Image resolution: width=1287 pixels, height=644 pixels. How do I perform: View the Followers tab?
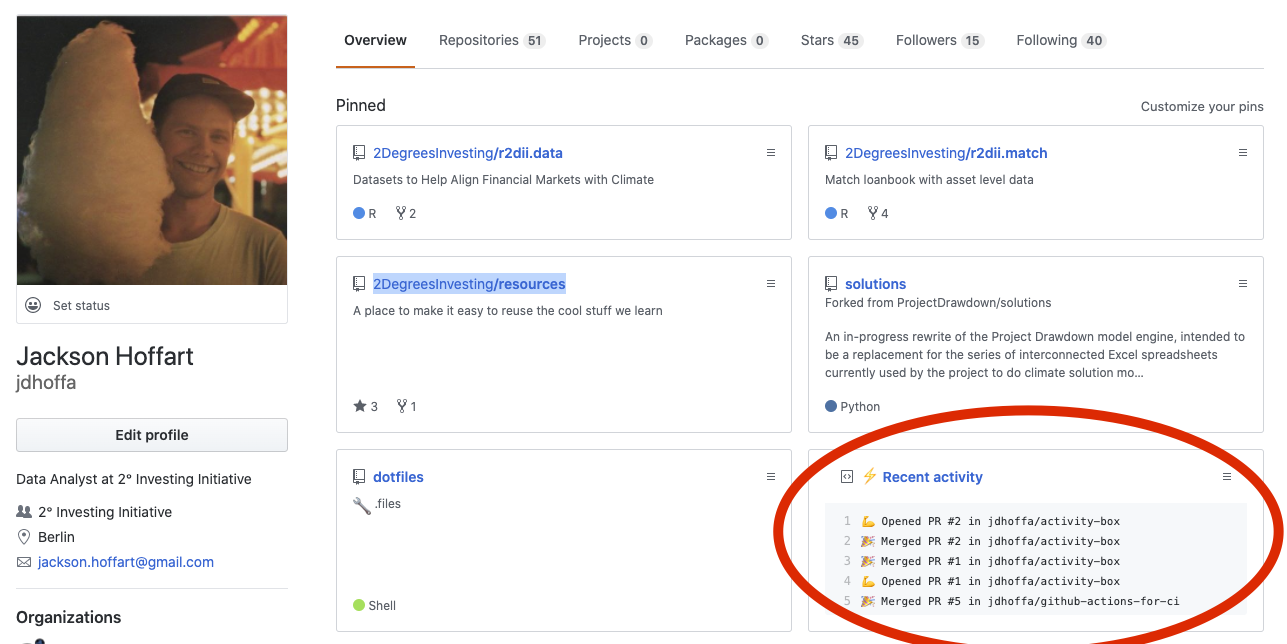pos(939,41)
